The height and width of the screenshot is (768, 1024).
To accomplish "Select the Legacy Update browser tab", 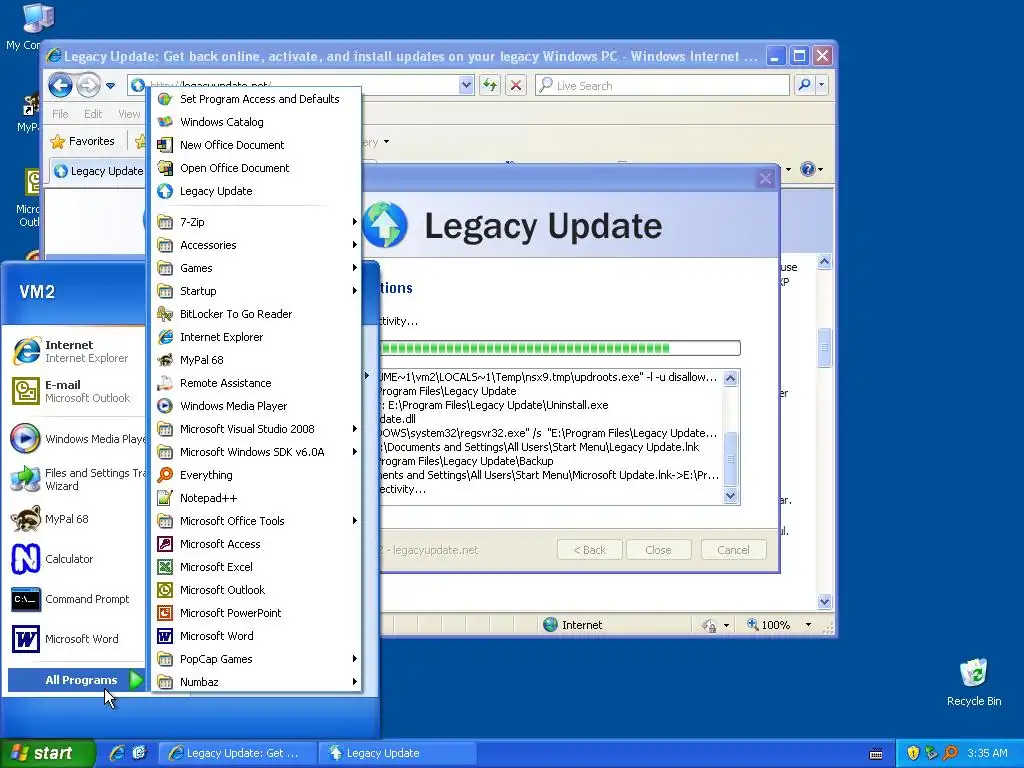I will pos(98,171).
